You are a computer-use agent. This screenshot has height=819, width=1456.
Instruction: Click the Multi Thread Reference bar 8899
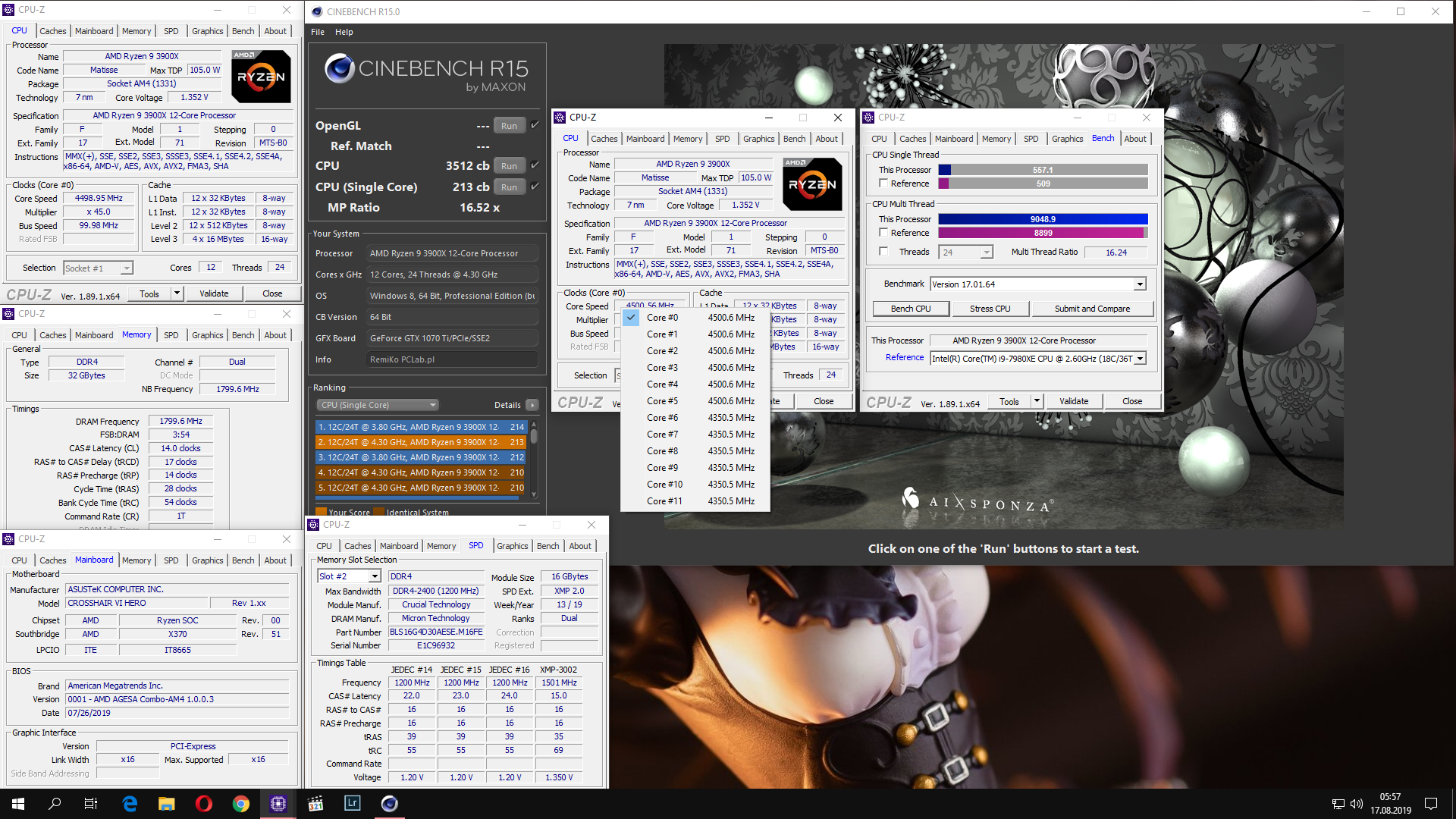(1043, 233)
